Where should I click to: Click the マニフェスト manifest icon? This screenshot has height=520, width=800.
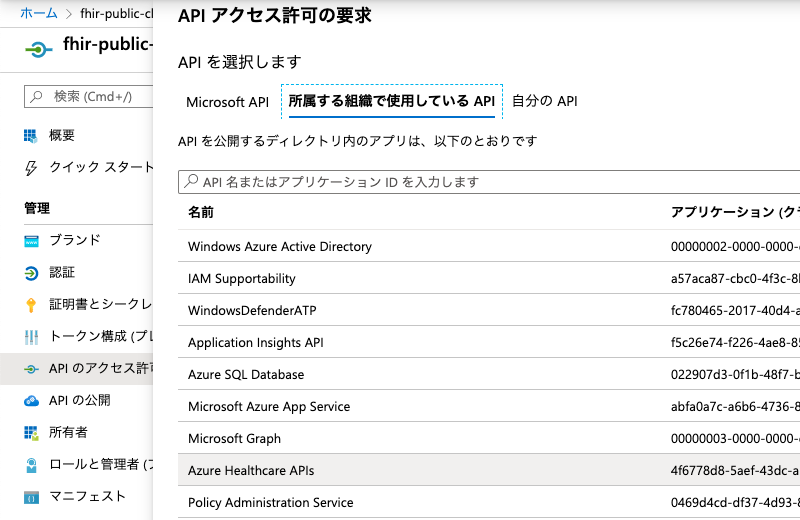coord(31,498)
